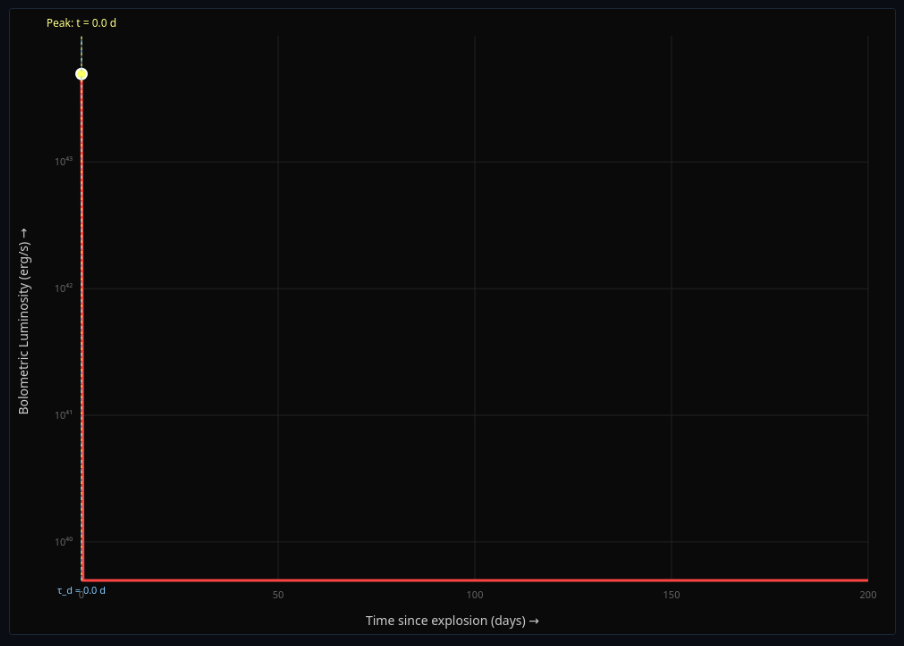
Task: Click the 10^41 y-axis tick label
Action: point(65,414)
